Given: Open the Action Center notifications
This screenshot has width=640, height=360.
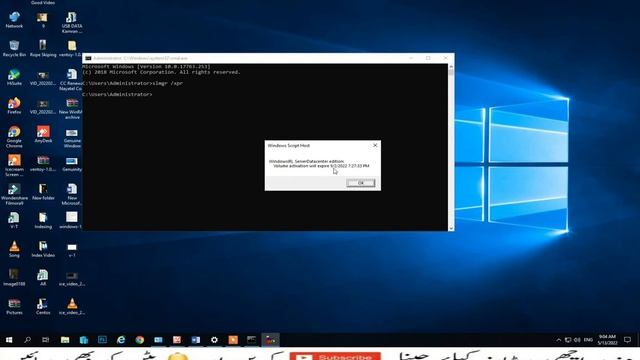Looking at the screenshot, I should pos(627,340).
